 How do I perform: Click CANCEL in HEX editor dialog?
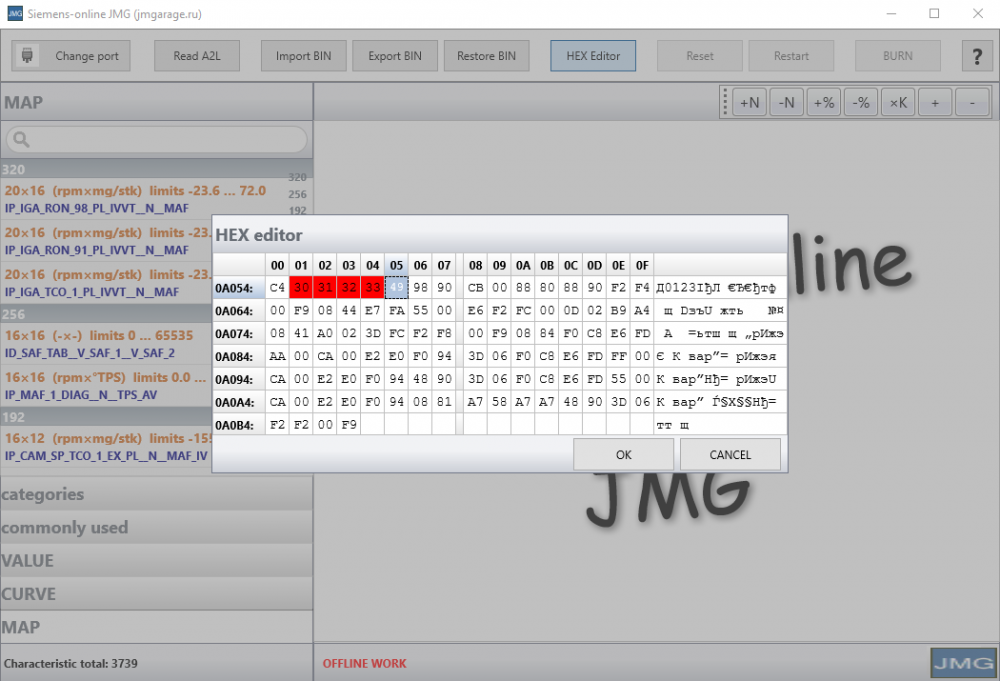[730, 455]
